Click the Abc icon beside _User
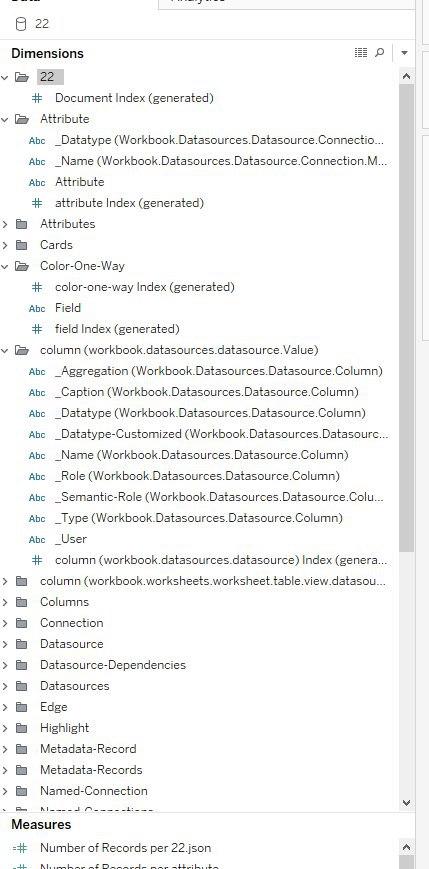Screen dimensions: 429x869 tap(37, 539)
